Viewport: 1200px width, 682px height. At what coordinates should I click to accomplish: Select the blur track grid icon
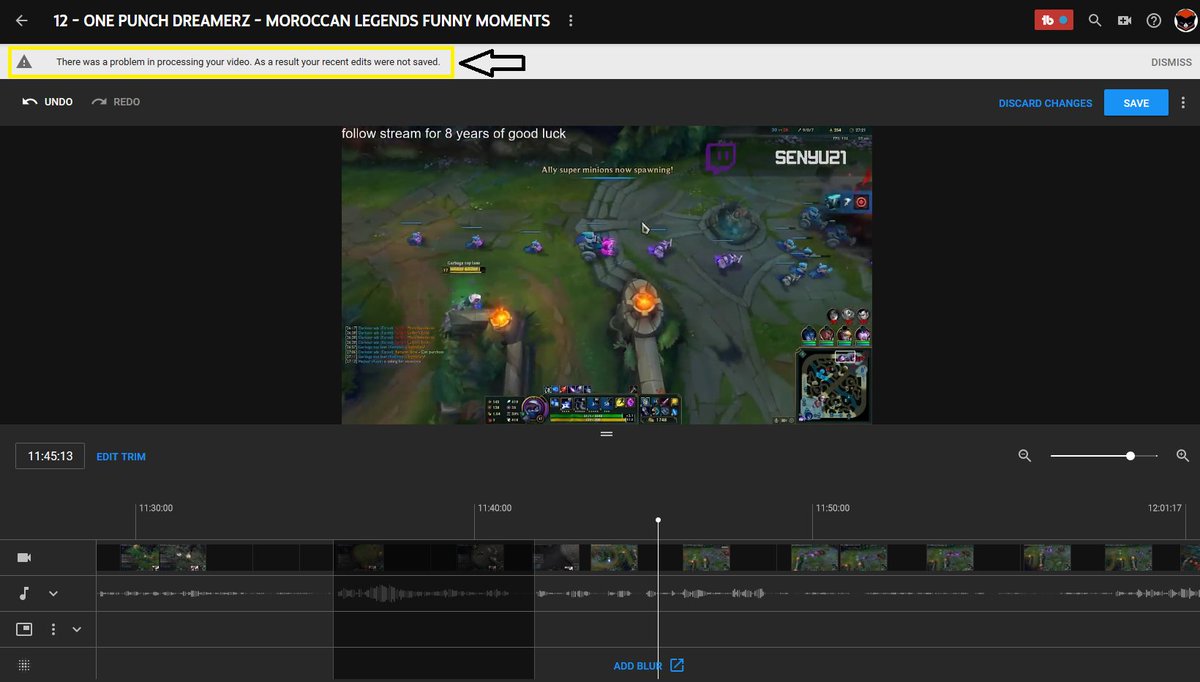(25, 665)
